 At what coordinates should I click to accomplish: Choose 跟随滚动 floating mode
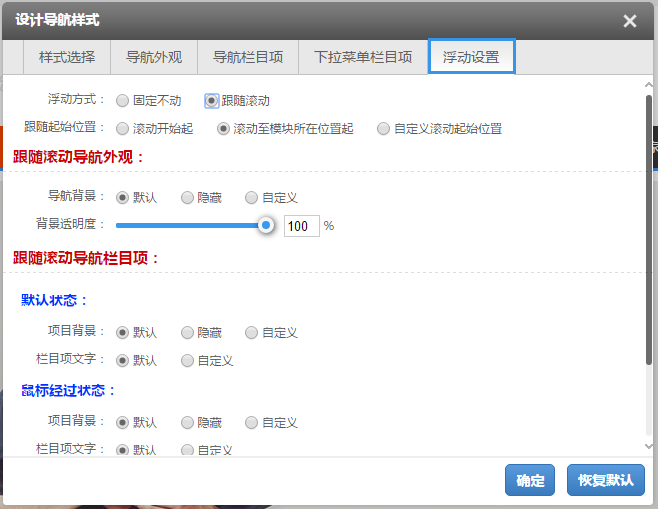pyautogui.click(x=212, y=101)
